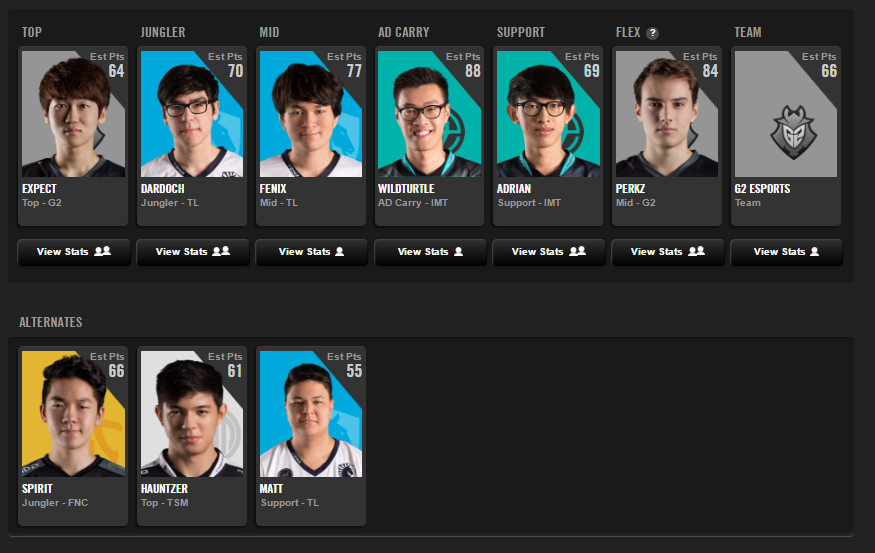Click the Dardoch player name
875x553 pixels.
click(162, 189)
